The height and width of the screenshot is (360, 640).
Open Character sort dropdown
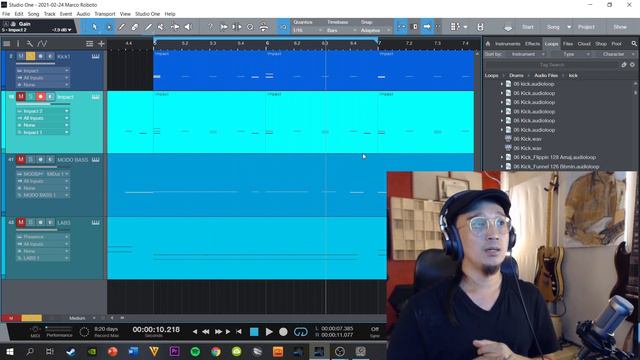(616, 54)
